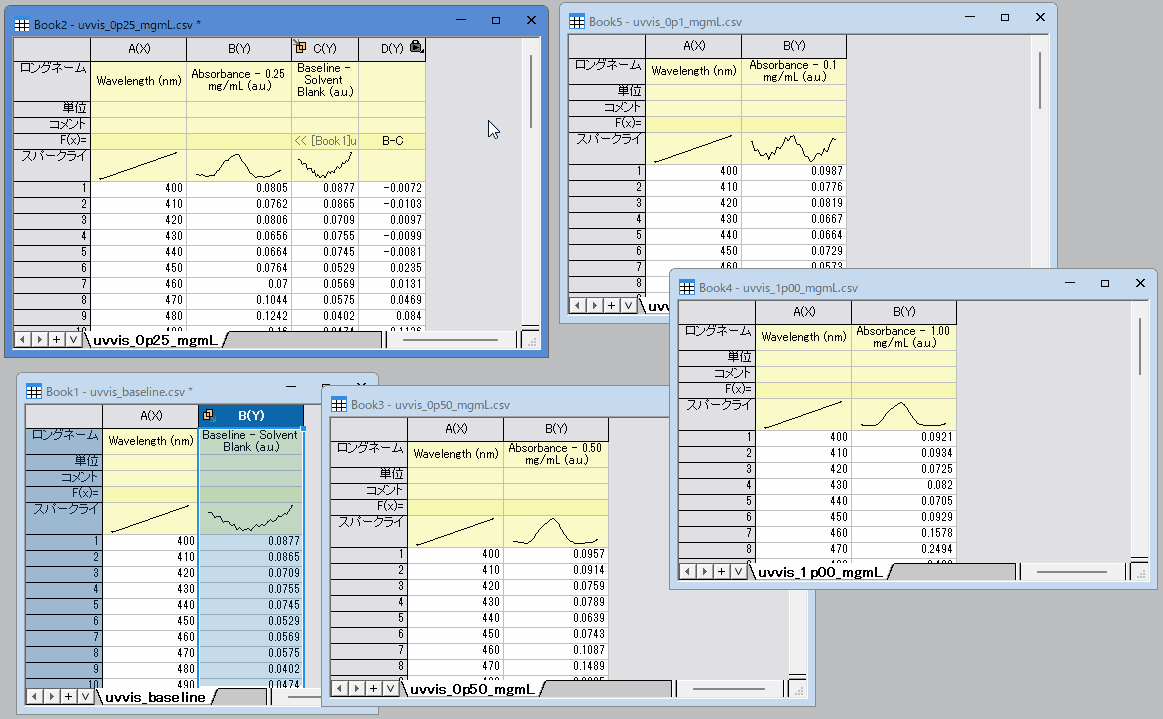Viewport: 1163px width, 719px height.
Task: Add new sheet with plus button in Book2
Action: (56, 340)
